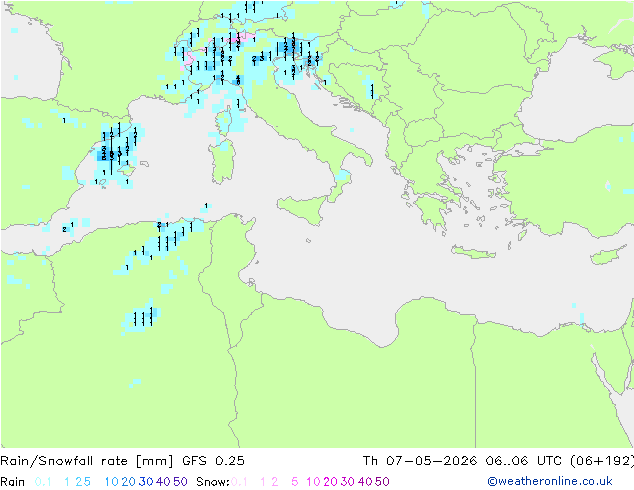Click the island of Sardinia on the map
Image resolution: width=634 pixels, height=490 pixels.
(x=222, y=162)
